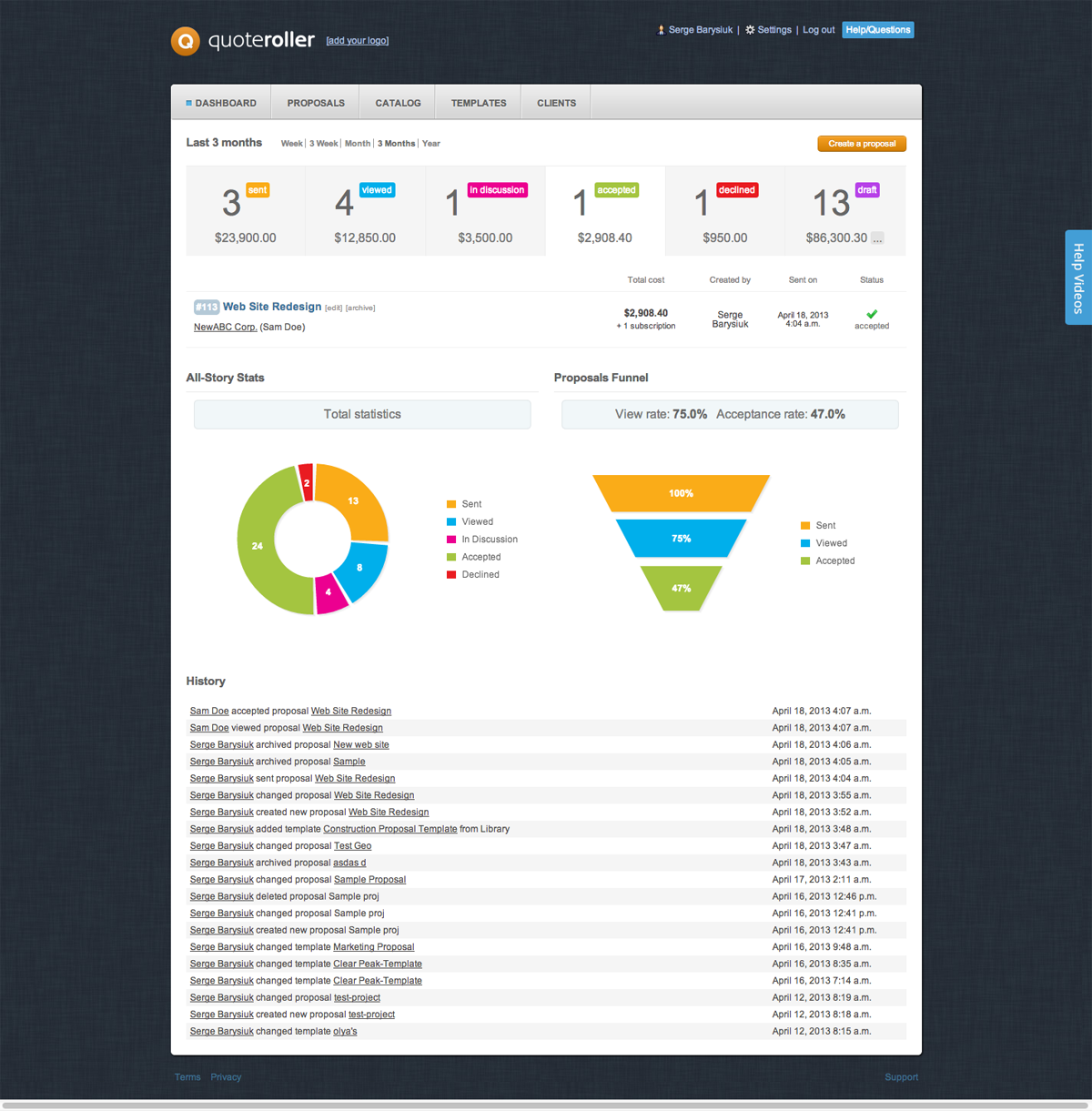Open the Proposals tab

[x=316, y=103]
